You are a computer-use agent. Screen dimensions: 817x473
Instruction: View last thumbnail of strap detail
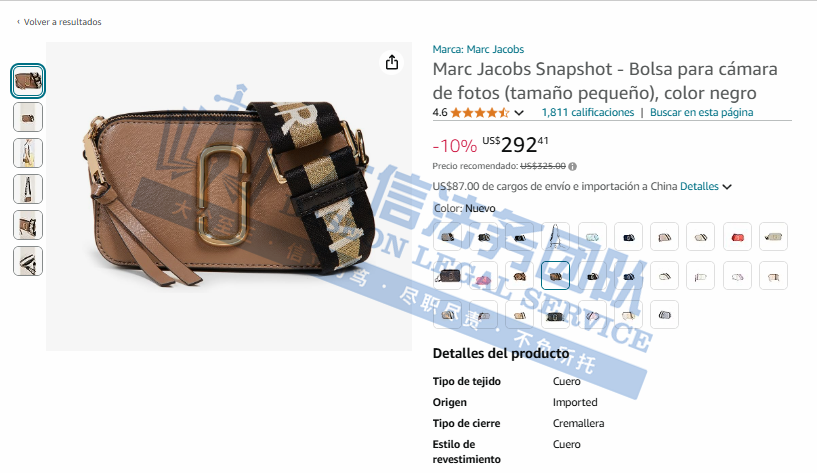tap(28, 261)
